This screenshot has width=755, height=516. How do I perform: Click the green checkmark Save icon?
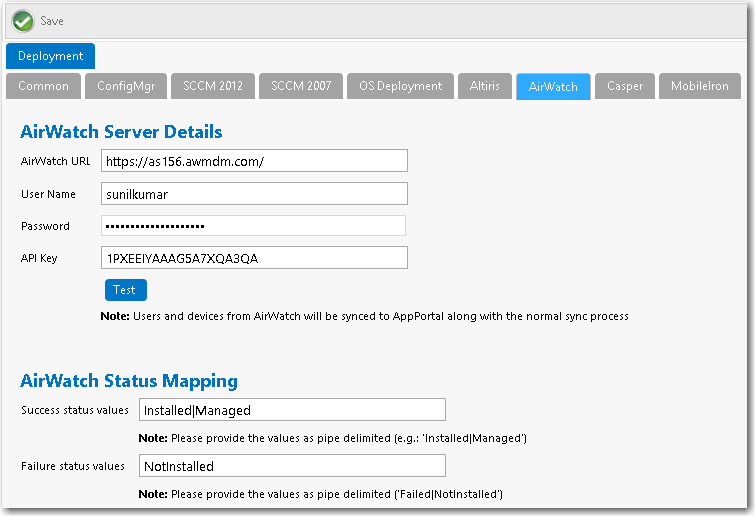(x=23, y=21)
